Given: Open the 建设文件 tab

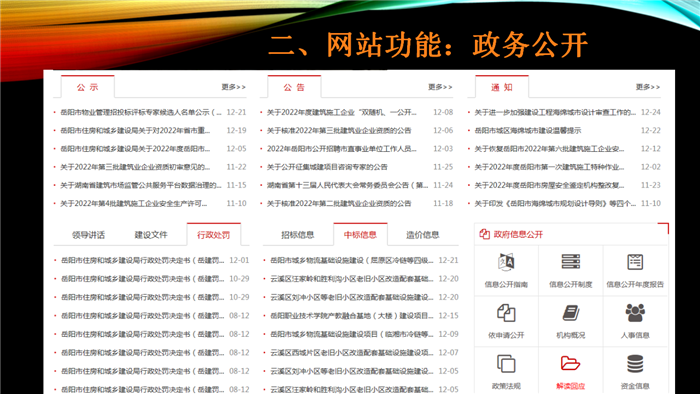Looking at the screenshot, I should 151,235.
